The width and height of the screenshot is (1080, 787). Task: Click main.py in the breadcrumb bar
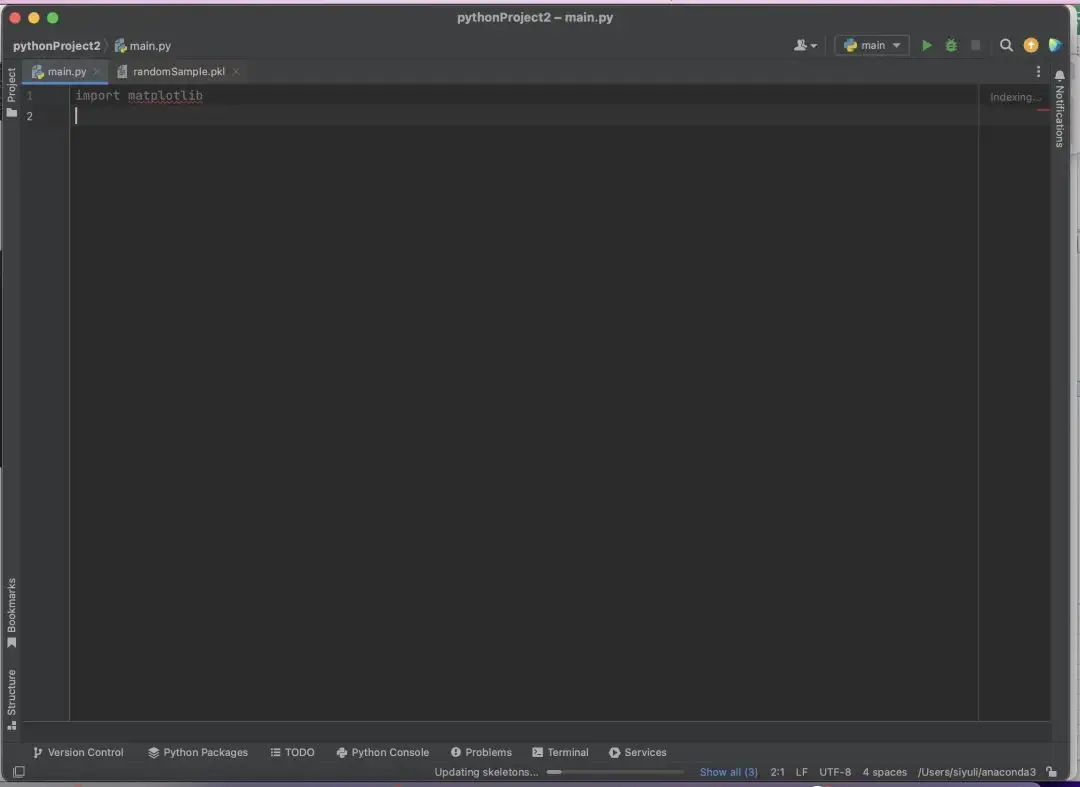coord(143,45)
